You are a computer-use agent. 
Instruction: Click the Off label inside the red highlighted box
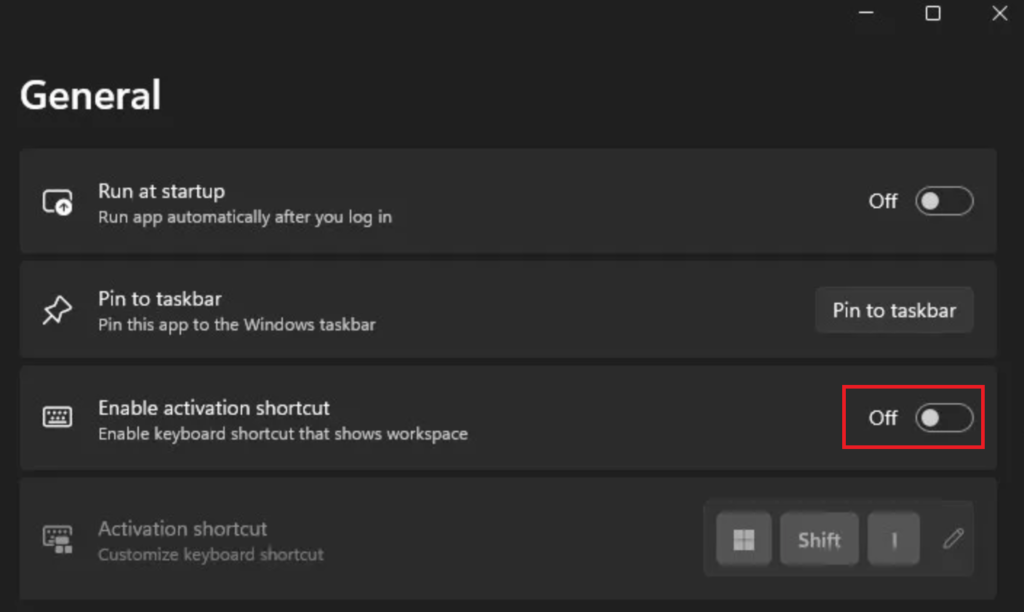tap(883, 418)
